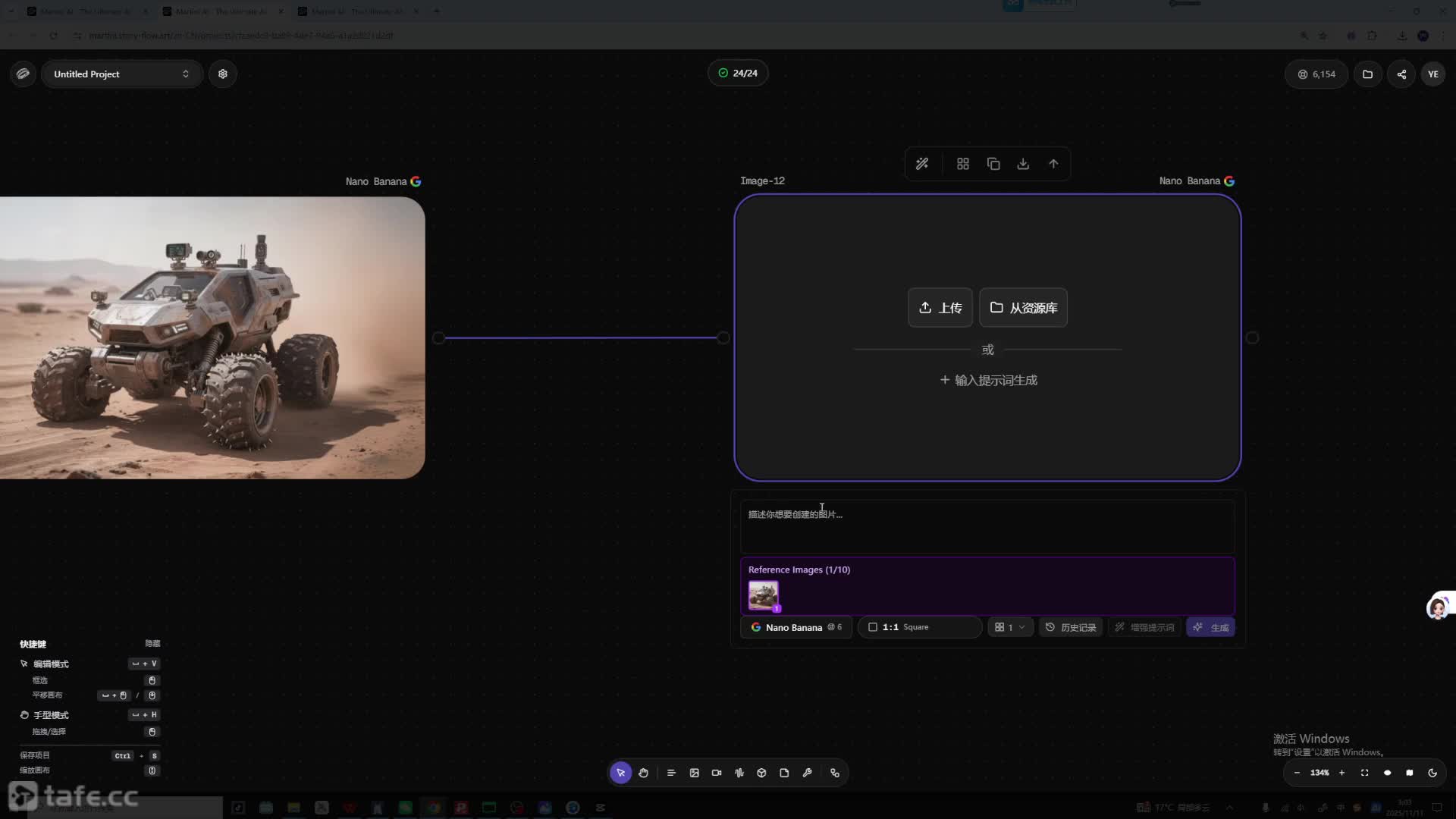1456x819 pixels.
Task: Click the download icon above Image-12
Action: tap(1023, 164)
